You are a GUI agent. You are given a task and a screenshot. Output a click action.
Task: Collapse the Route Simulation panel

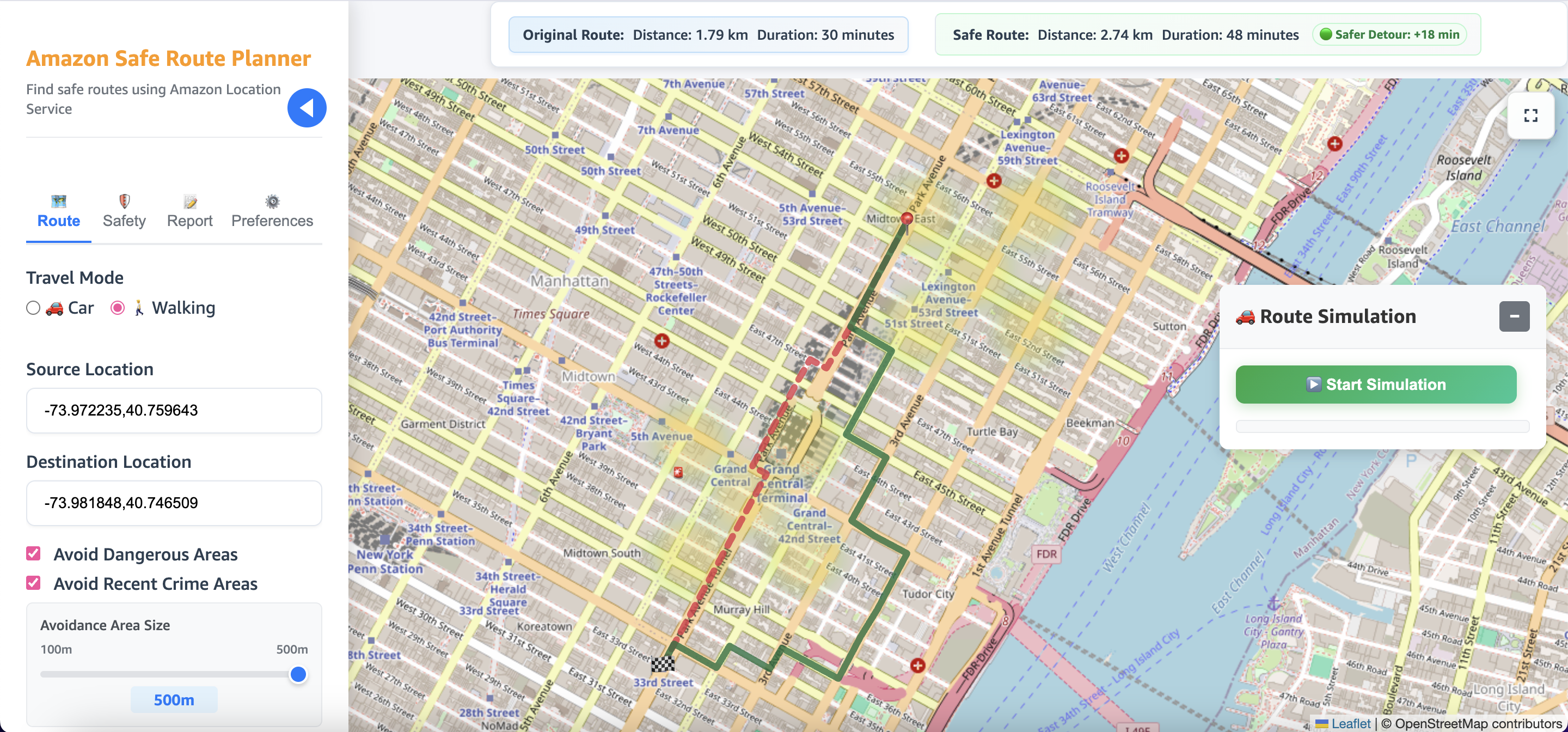[x=1515, y=316]
